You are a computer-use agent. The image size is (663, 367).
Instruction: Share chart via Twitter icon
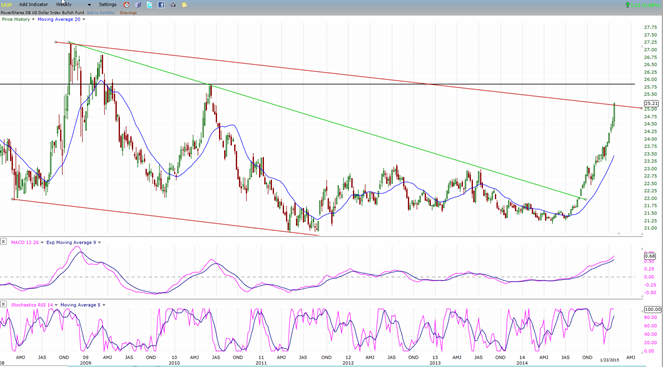pos(149,5)
